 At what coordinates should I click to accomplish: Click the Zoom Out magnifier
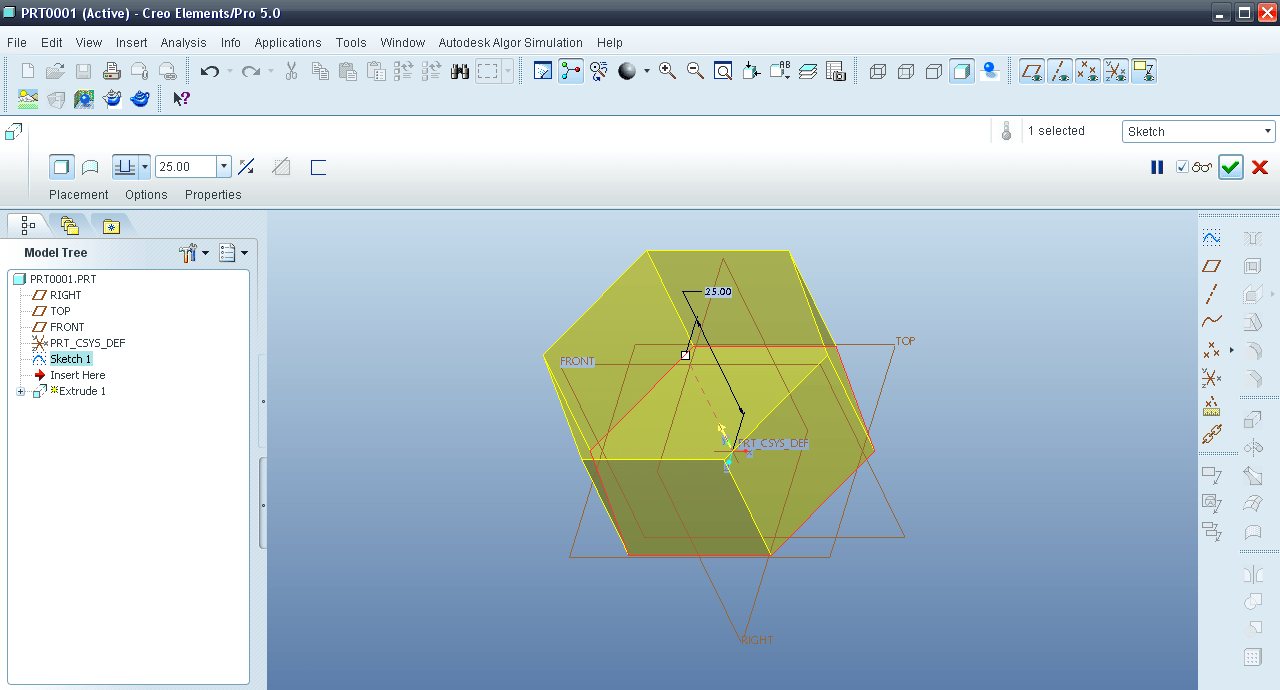pyautogui.click(x=695, y=71)
